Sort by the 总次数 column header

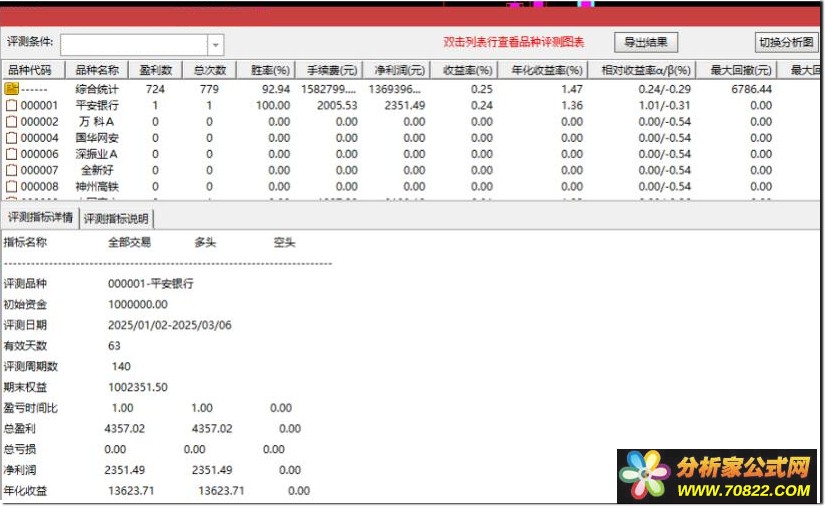pos(209,70)
